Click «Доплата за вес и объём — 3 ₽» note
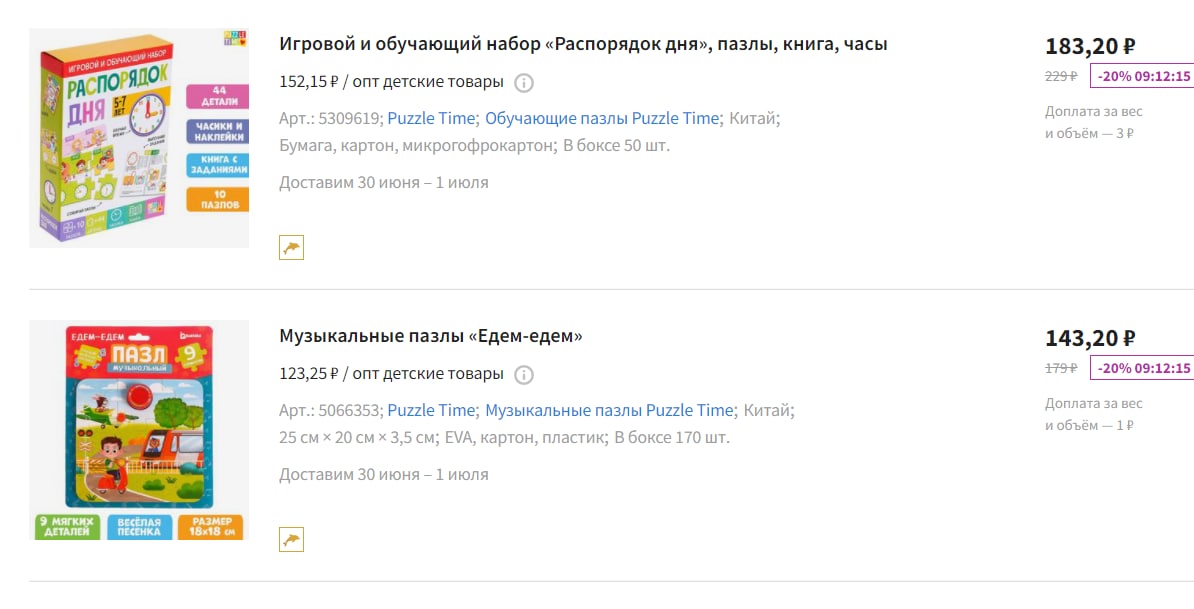 (1094, 123)
